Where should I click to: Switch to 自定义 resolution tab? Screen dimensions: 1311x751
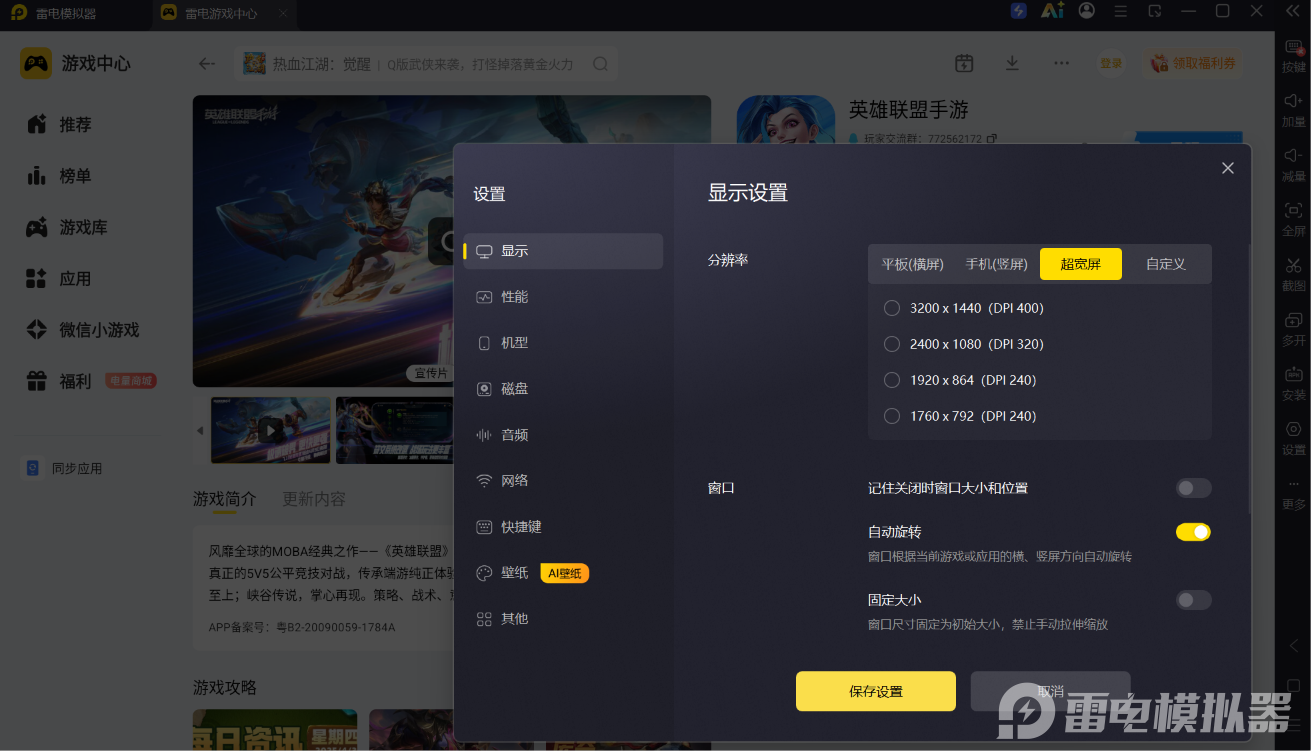point(1166,264)
